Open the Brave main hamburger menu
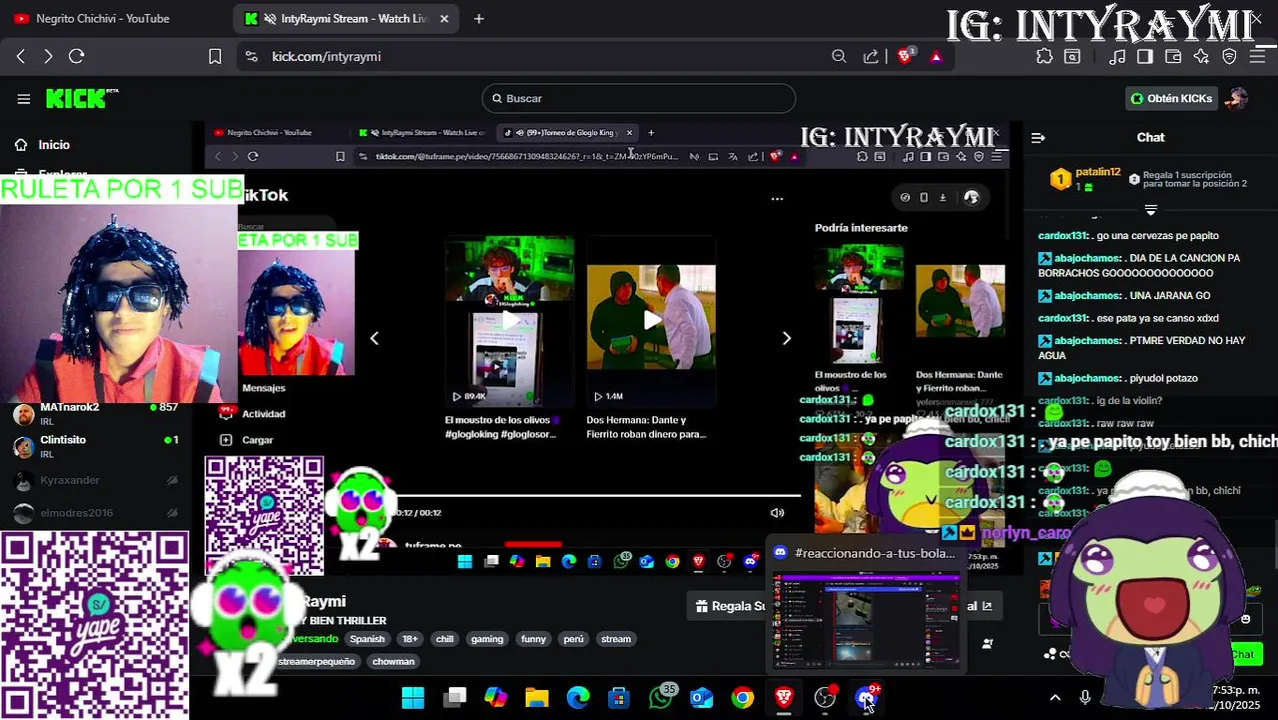 pyautogui.click(x=1258, y=57)
